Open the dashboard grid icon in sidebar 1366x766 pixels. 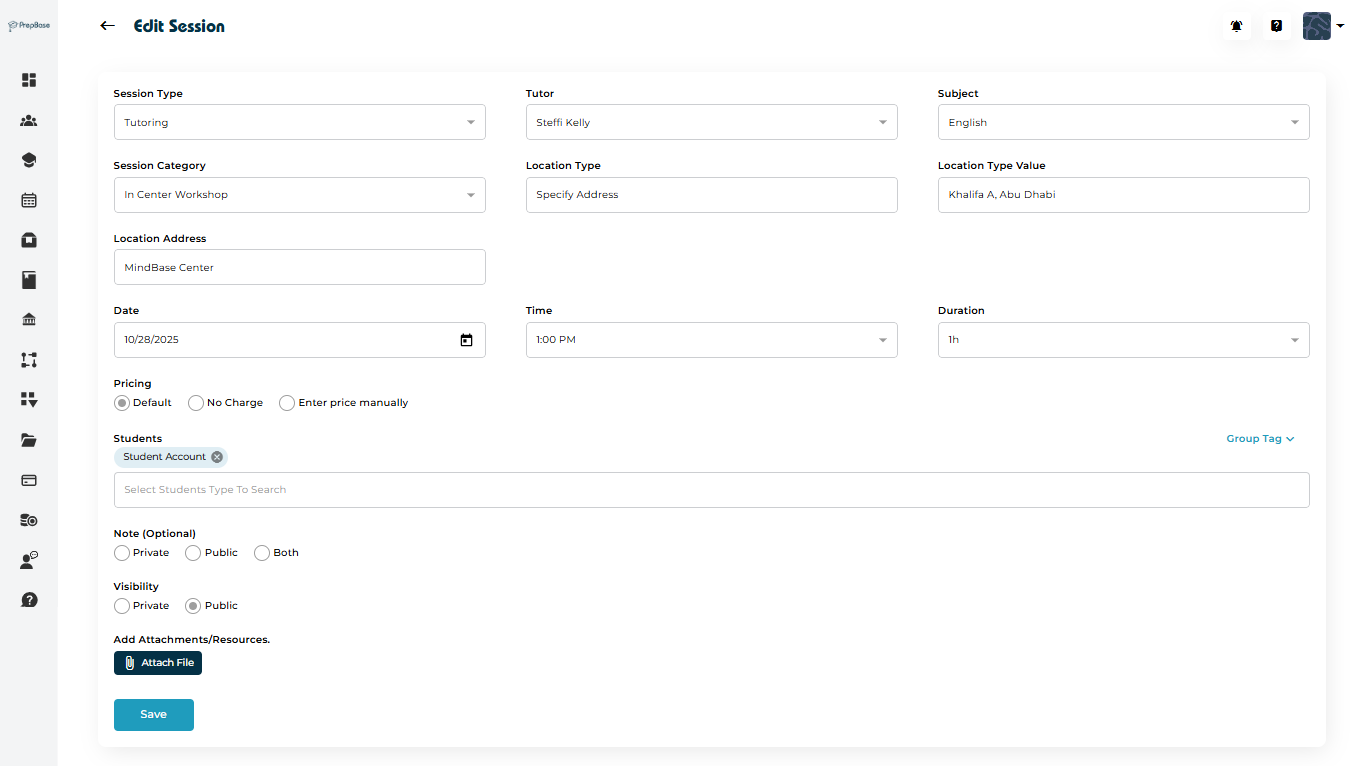click(29, 80)
